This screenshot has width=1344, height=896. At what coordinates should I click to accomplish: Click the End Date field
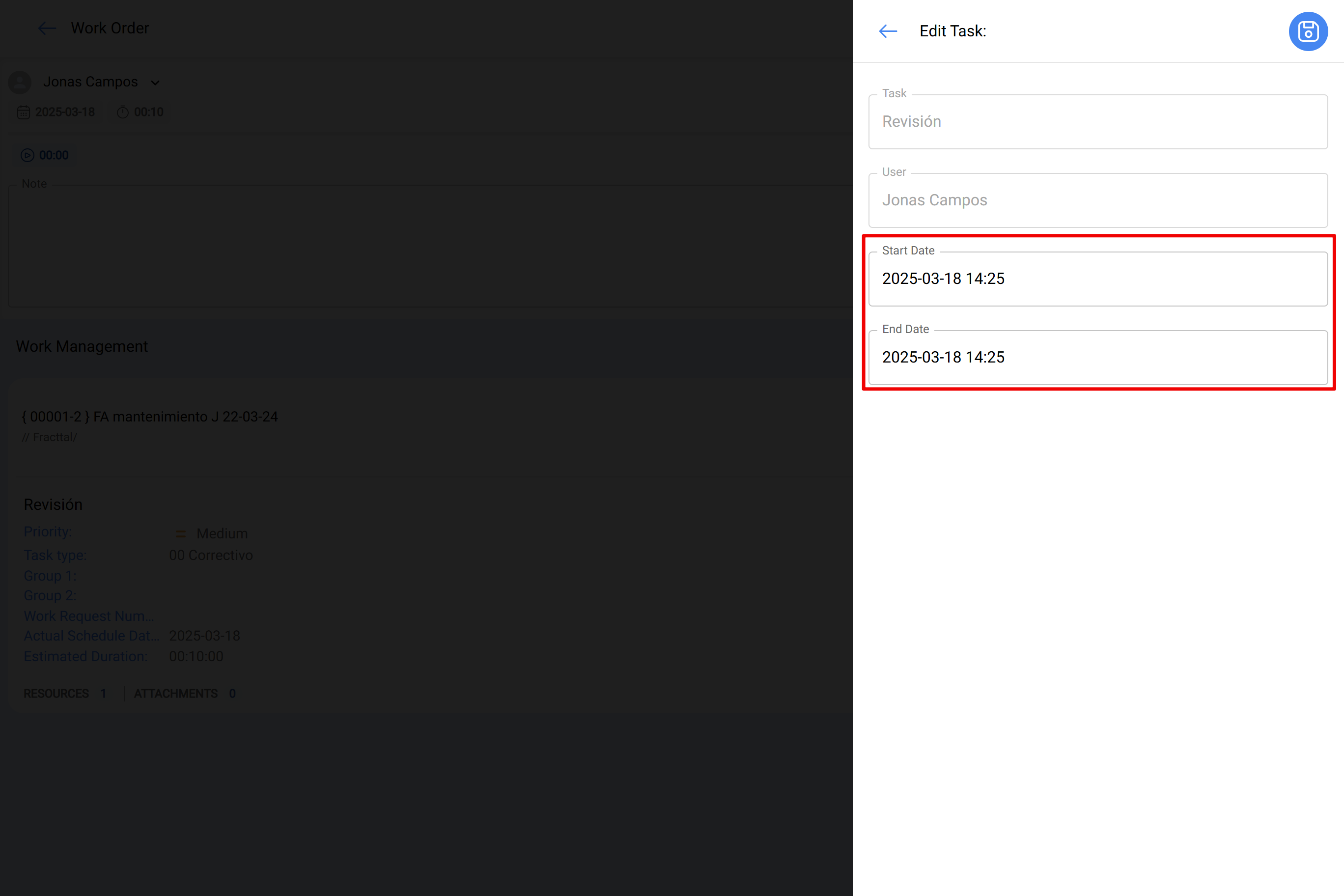(1098, 357)
